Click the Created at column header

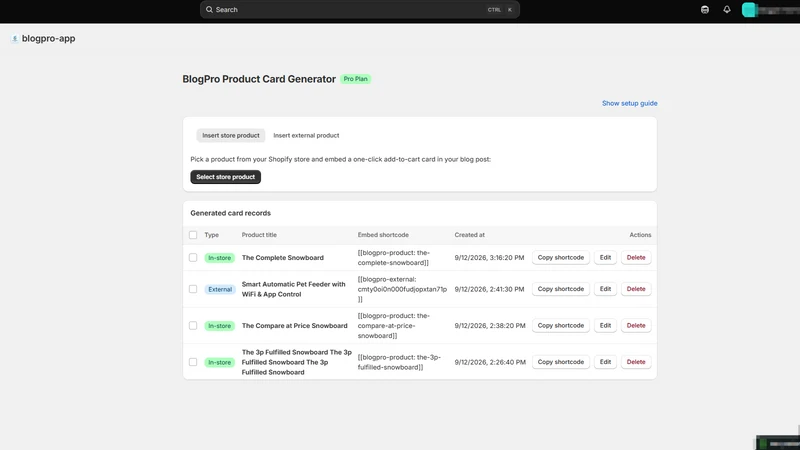point(469,235)
